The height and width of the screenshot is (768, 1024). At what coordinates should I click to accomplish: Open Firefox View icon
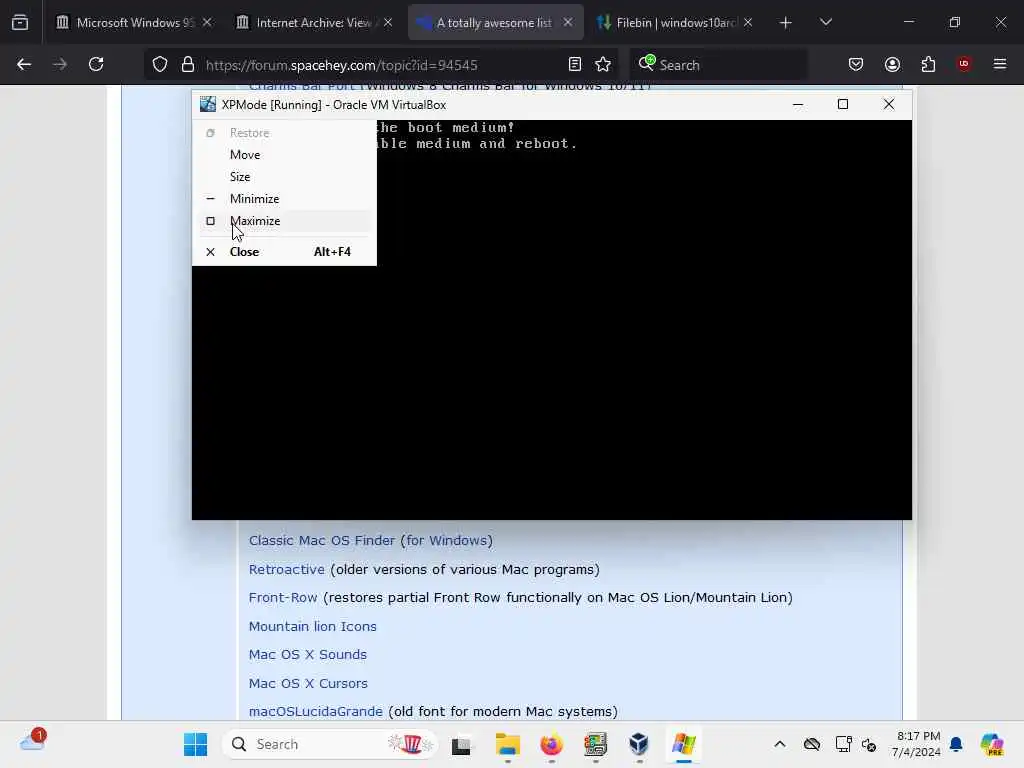pyautogui.click(x=20, y=23)
